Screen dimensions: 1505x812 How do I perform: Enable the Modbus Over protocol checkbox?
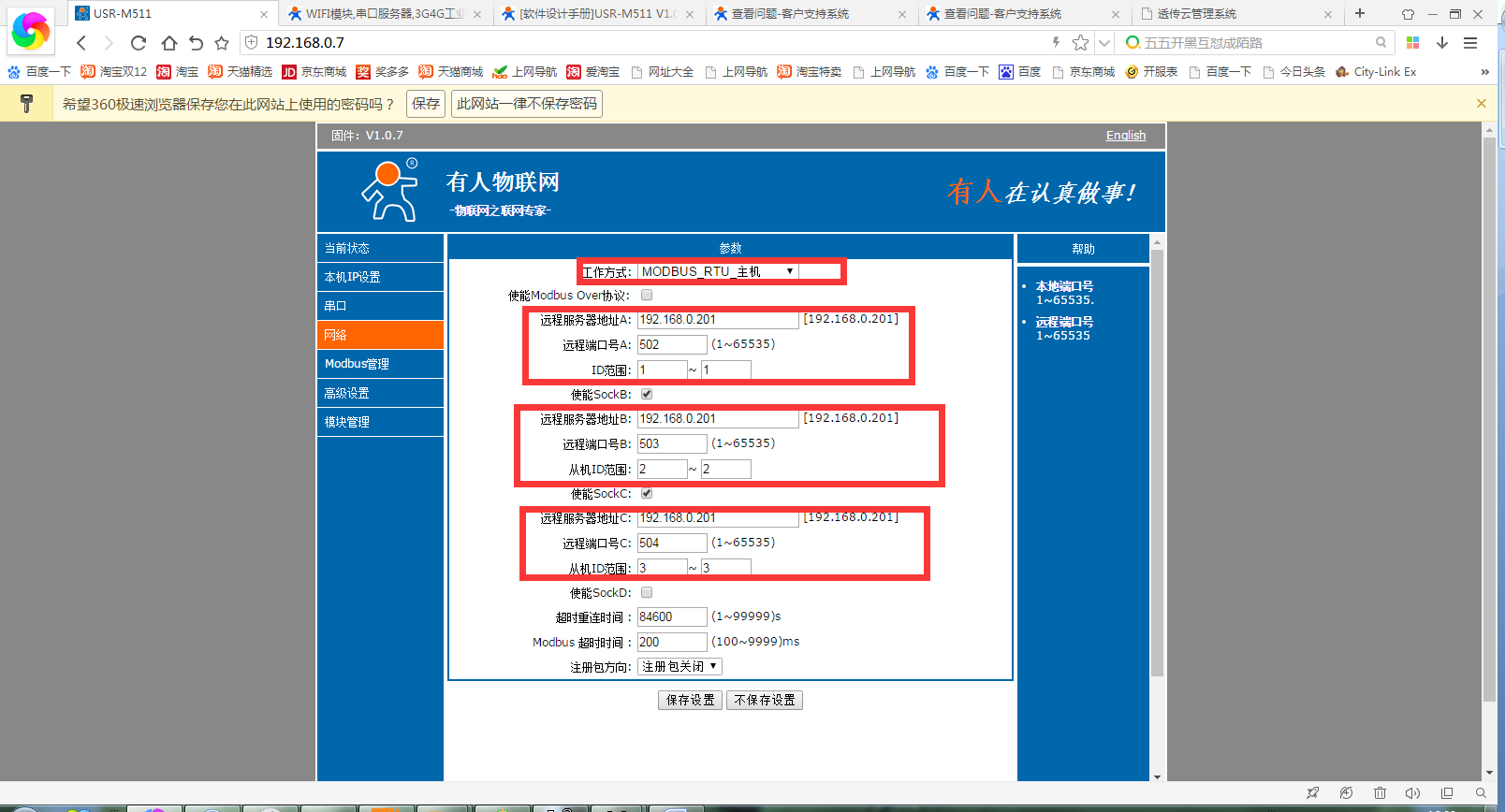(647, 296)
